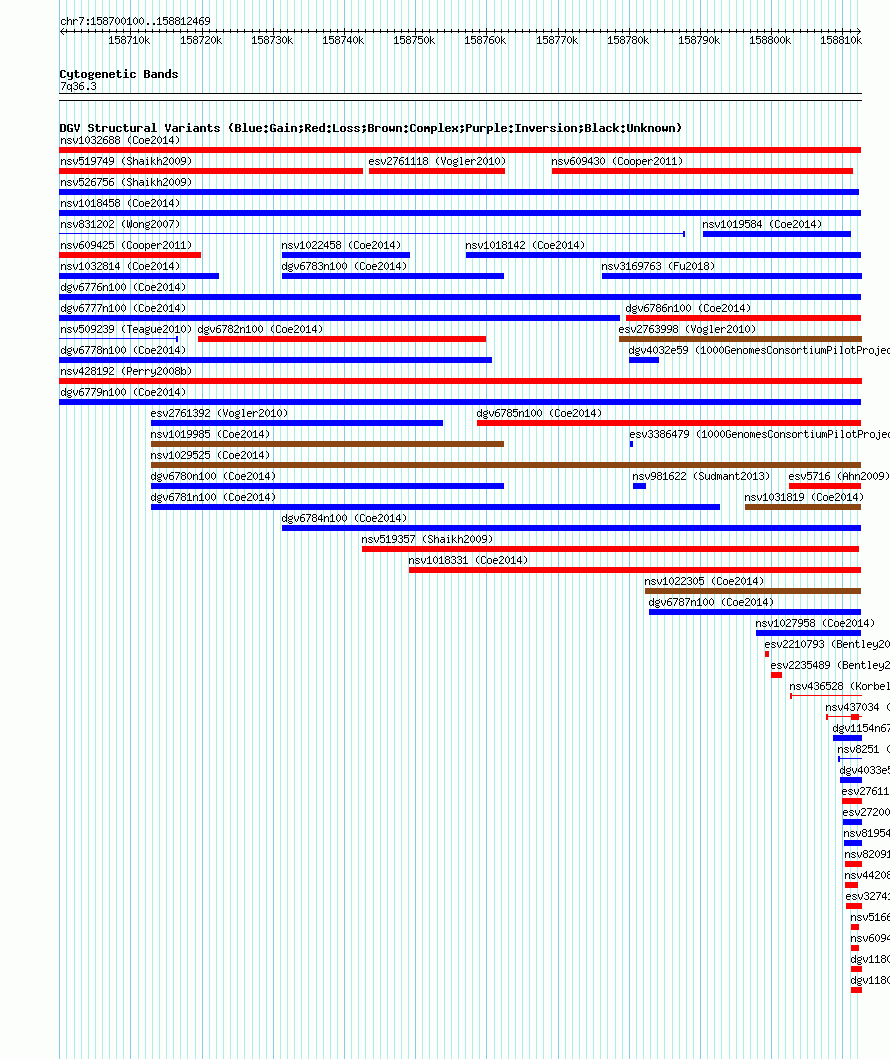Open nsv436528 (Korbel) label

839,685
